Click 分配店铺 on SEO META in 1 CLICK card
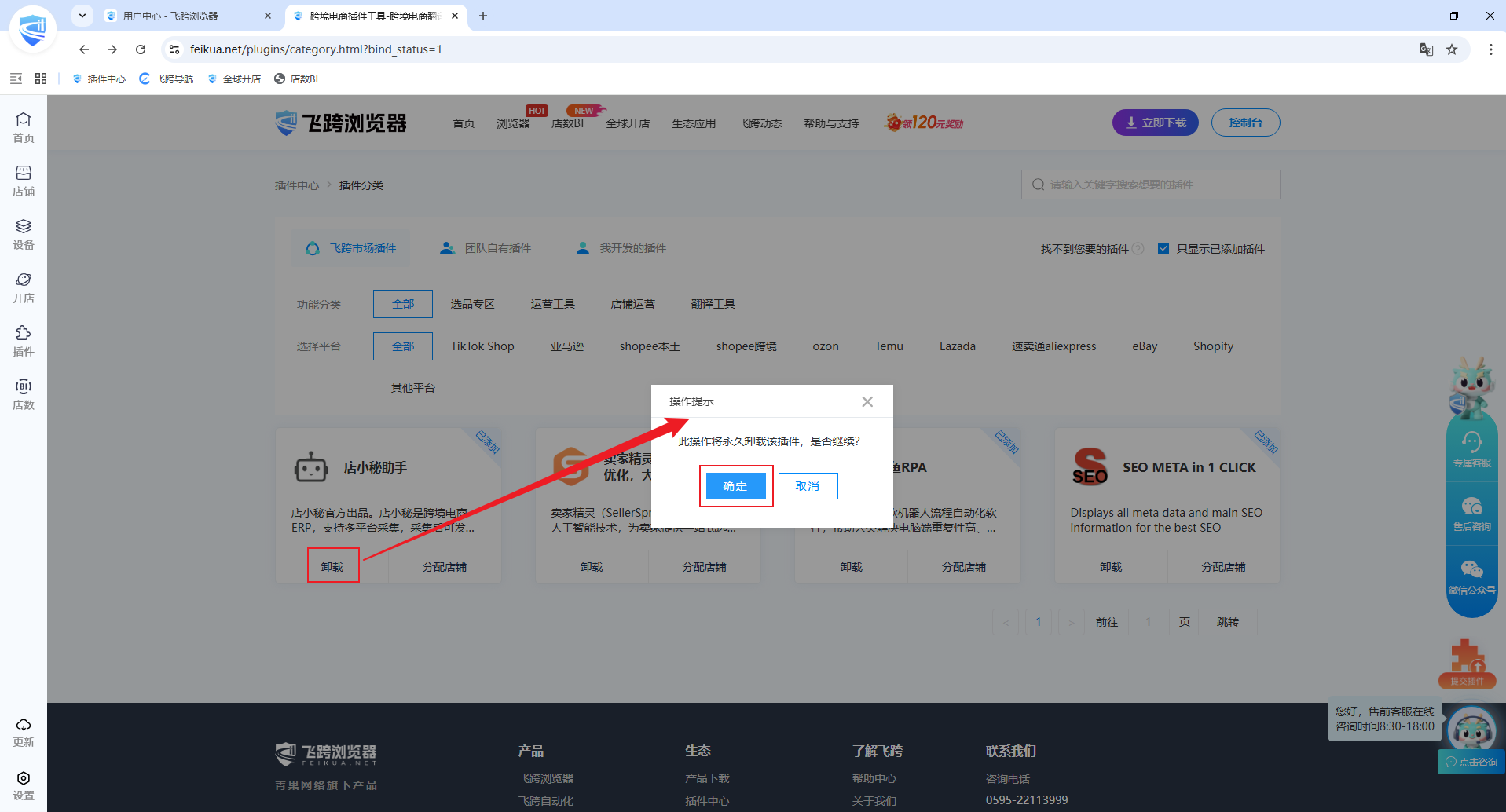 tap(1223, 567)
